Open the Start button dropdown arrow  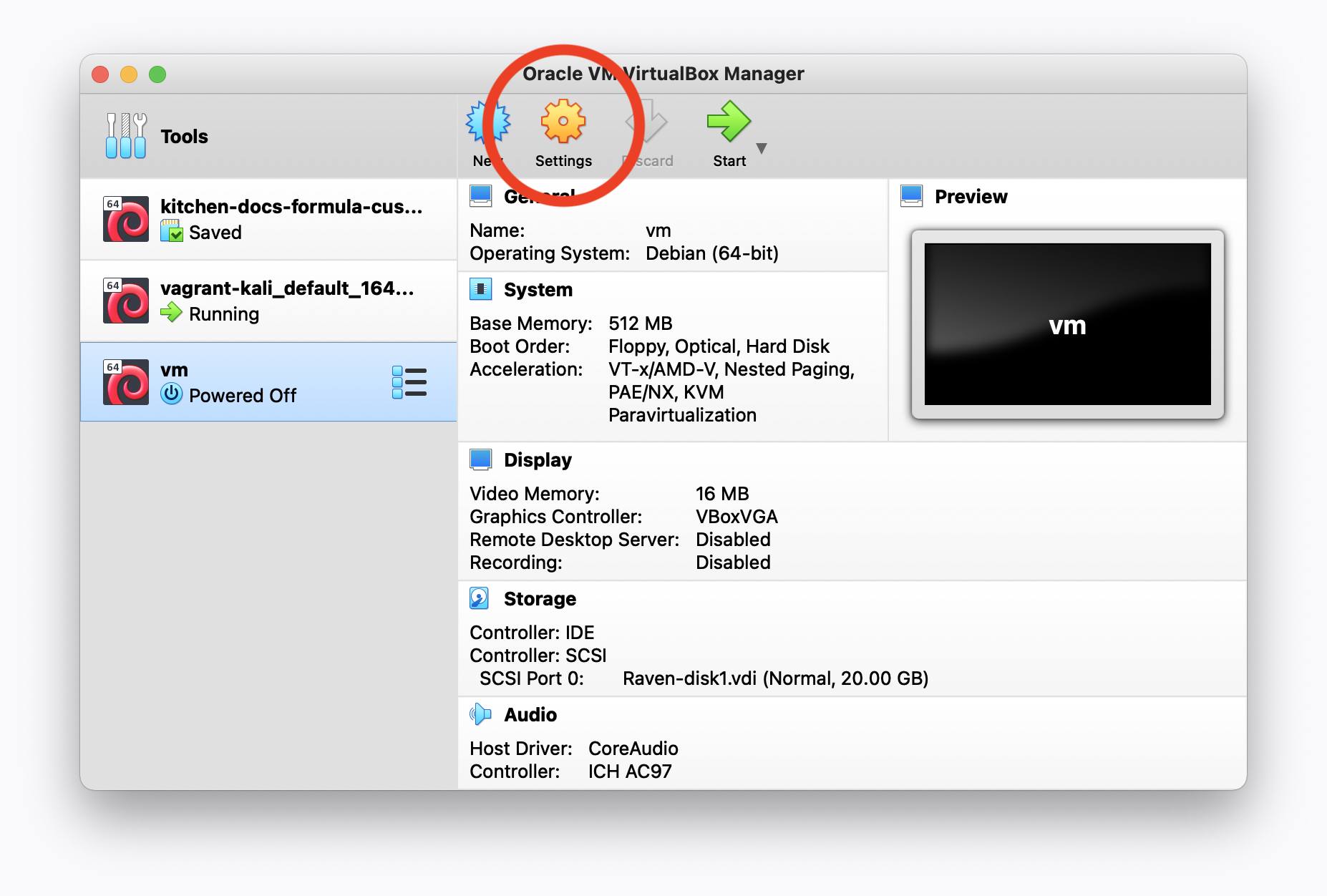[x=762, y=149]
